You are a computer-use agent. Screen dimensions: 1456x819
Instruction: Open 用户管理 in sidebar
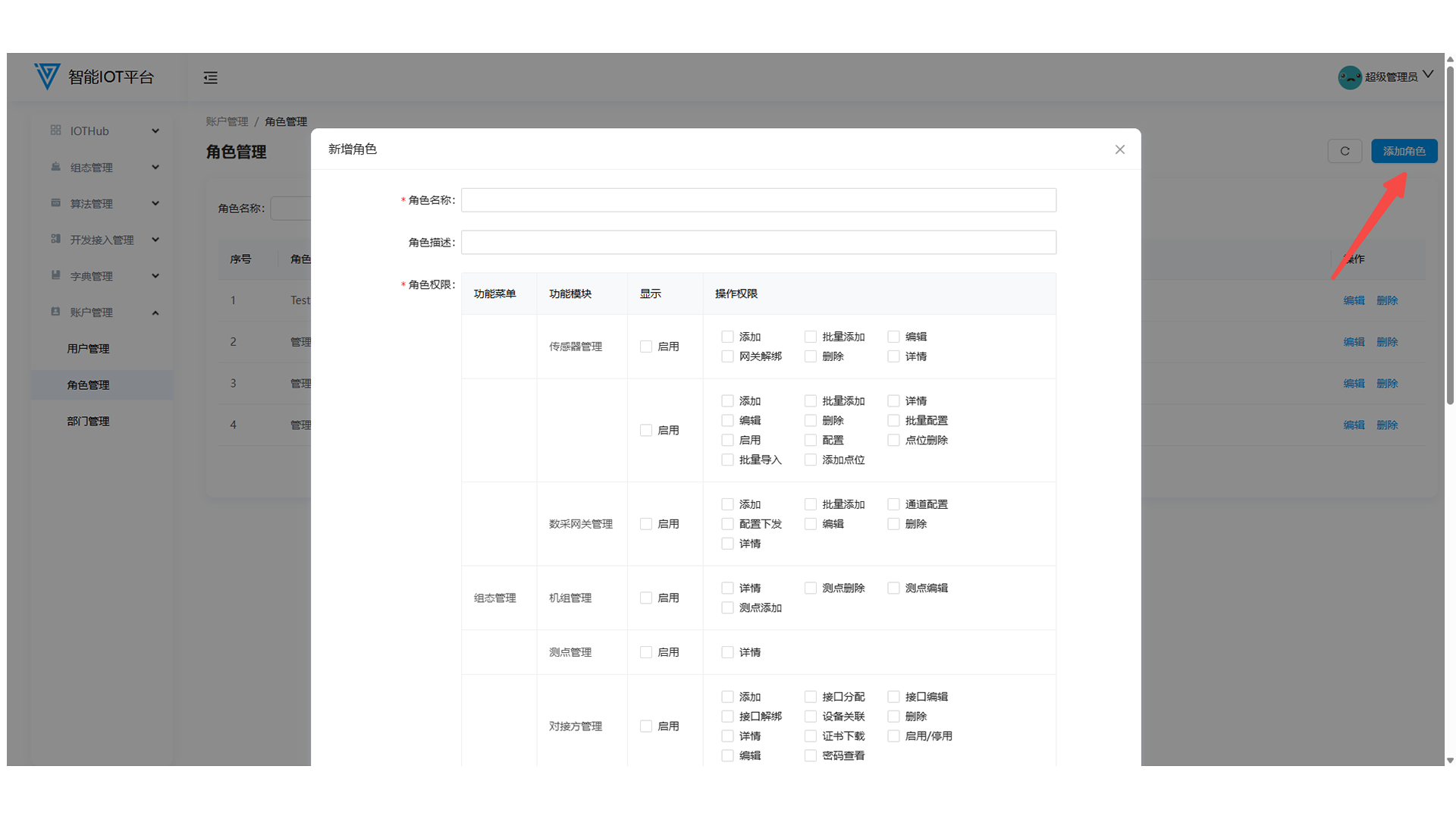click(88, 349)
